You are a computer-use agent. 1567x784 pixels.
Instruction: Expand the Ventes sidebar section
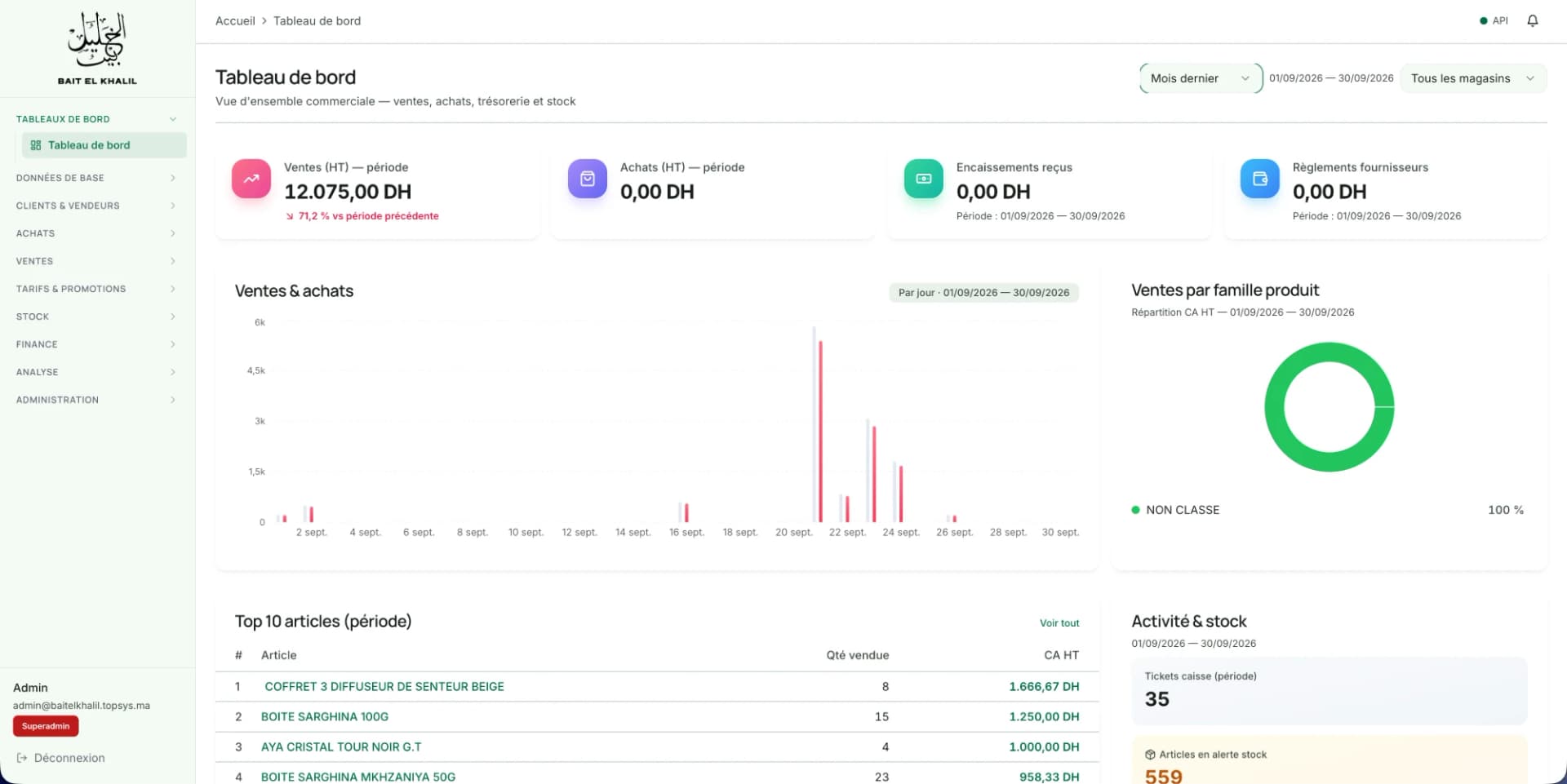click(97, 261)
